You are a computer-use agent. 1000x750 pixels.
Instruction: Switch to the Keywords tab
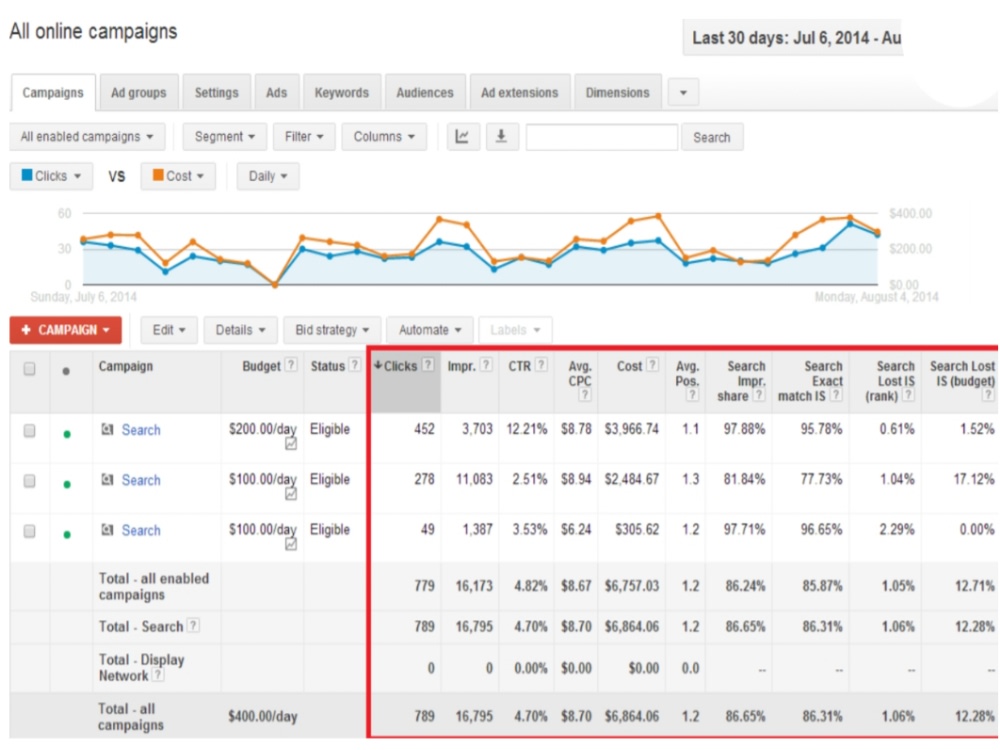(x=342, y=92)
